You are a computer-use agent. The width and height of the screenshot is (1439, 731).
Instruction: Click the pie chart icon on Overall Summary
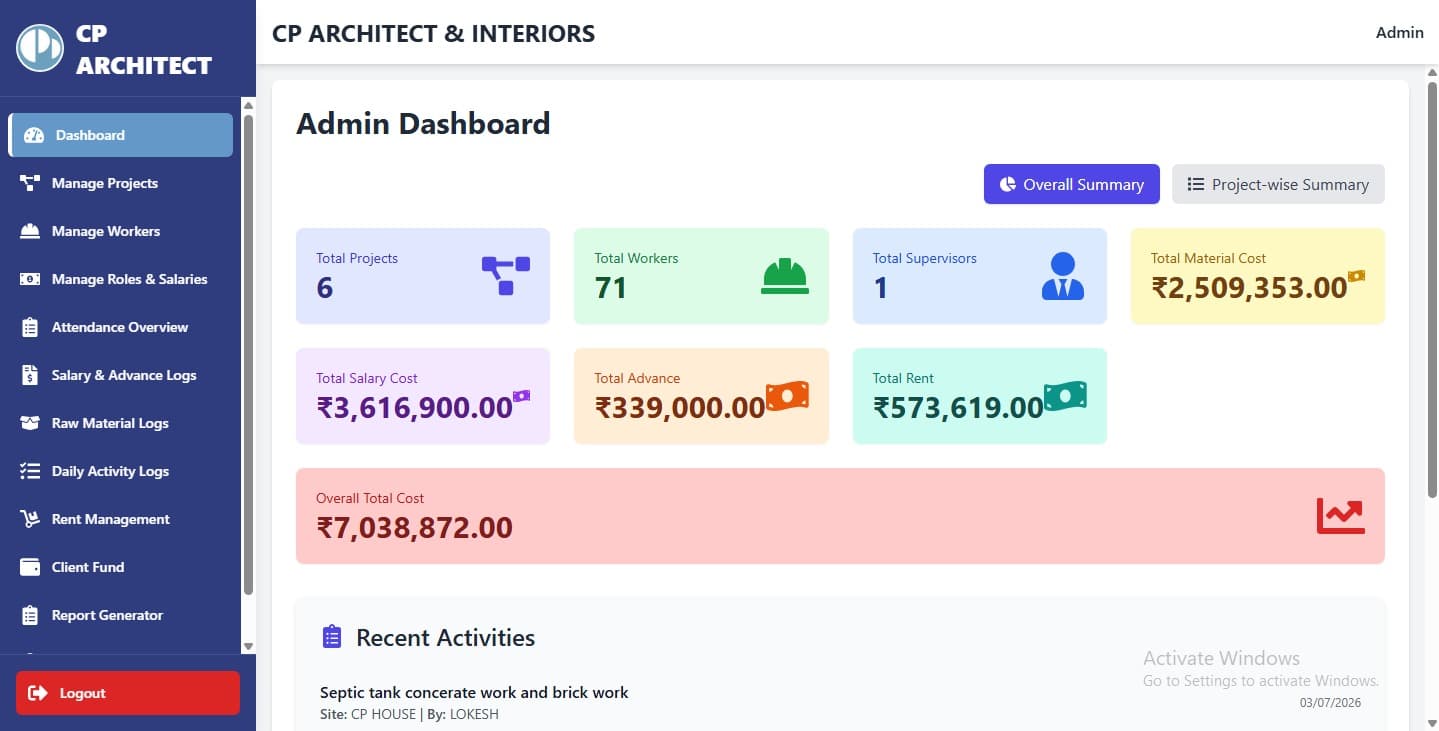tap(1008, 184)
